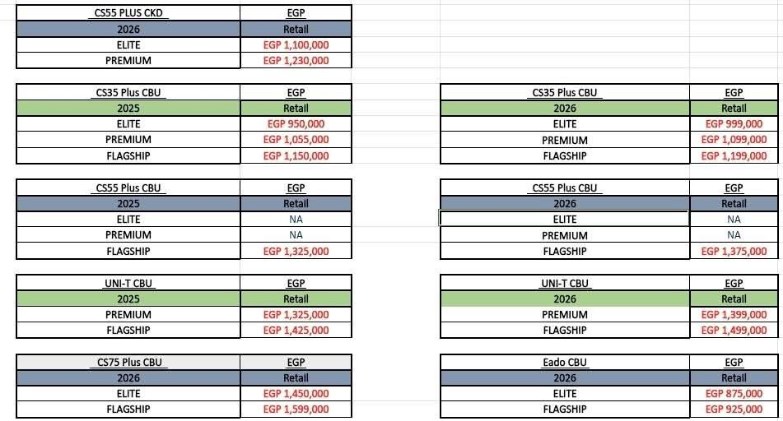The width and height of the screenshot is (783, 421).
Task: Select the EGP 1,450,000 Elite price
Action: (x=295, y=393)
